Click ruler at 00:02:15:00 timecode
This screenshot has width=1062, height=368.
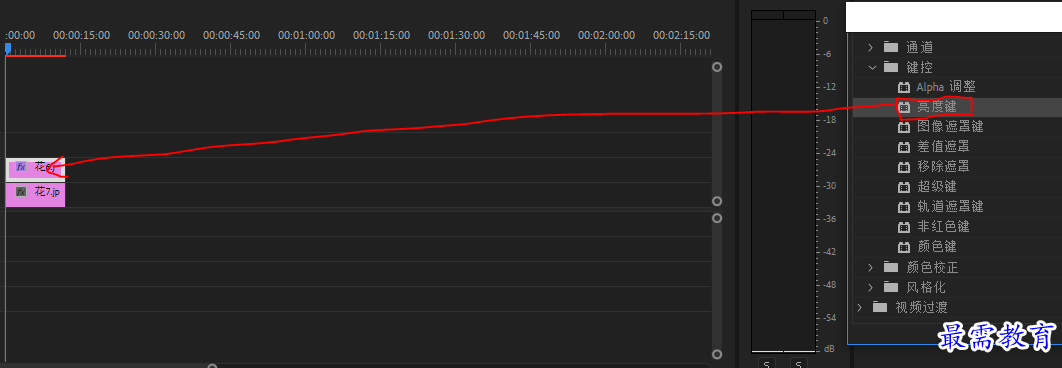coord(681,35)
